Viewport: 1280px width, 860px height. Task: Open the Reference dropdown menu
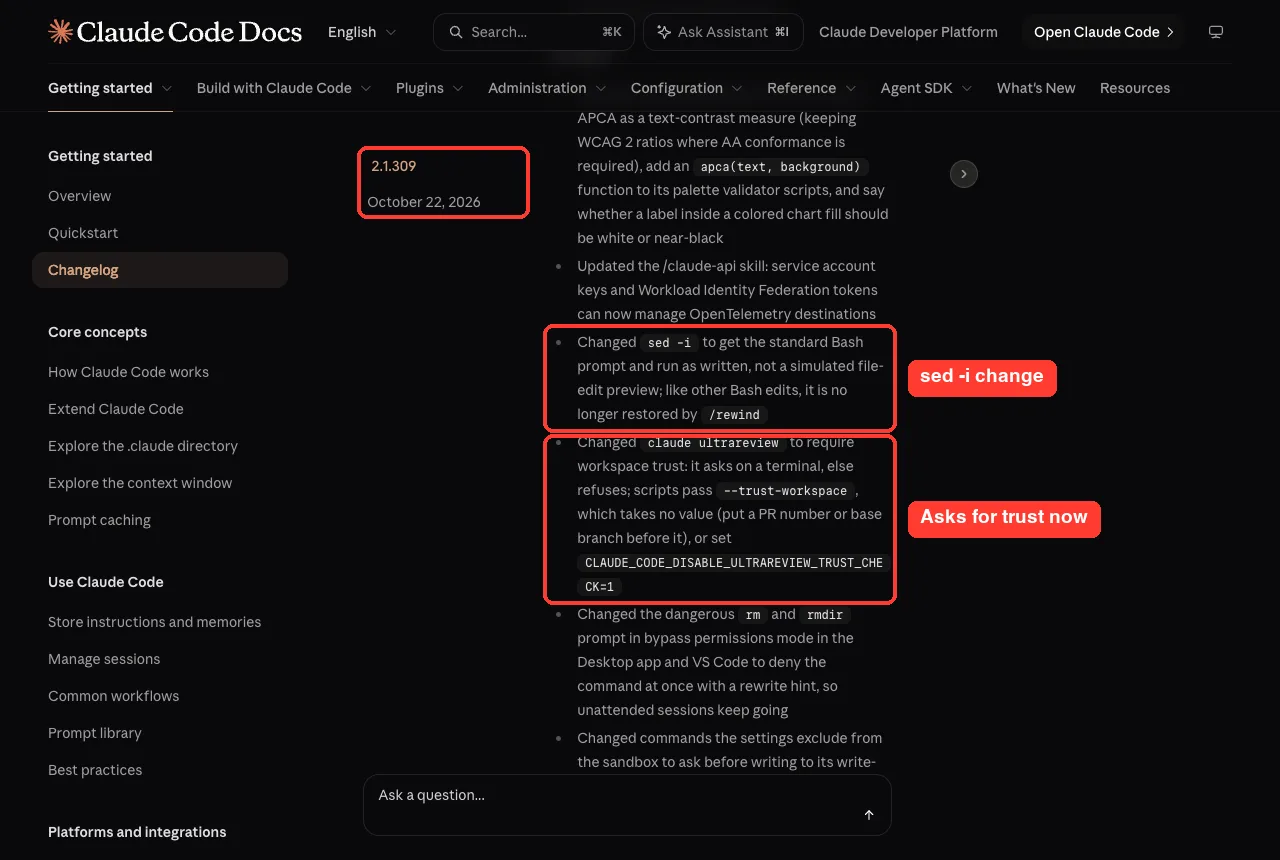pos(812,88)
